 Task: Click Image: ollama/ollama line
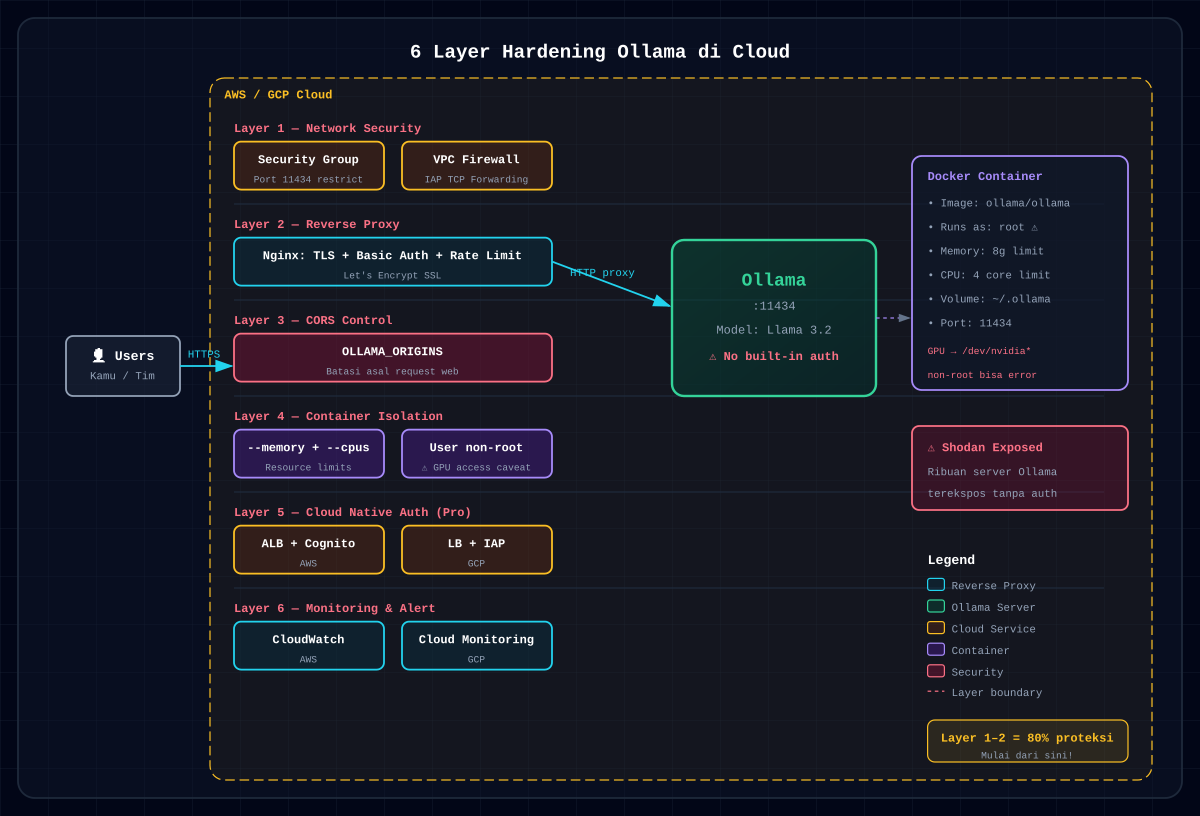999,203
